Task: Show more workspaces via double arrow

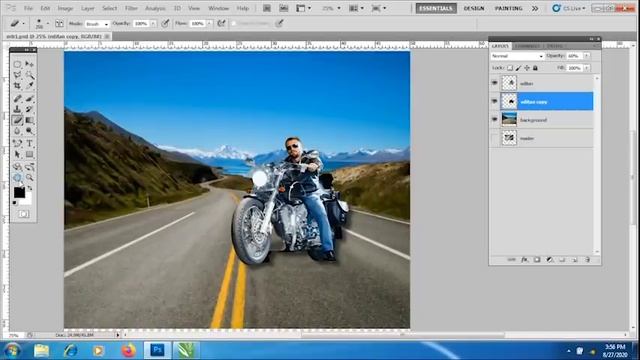Action: tap(535, 8)
